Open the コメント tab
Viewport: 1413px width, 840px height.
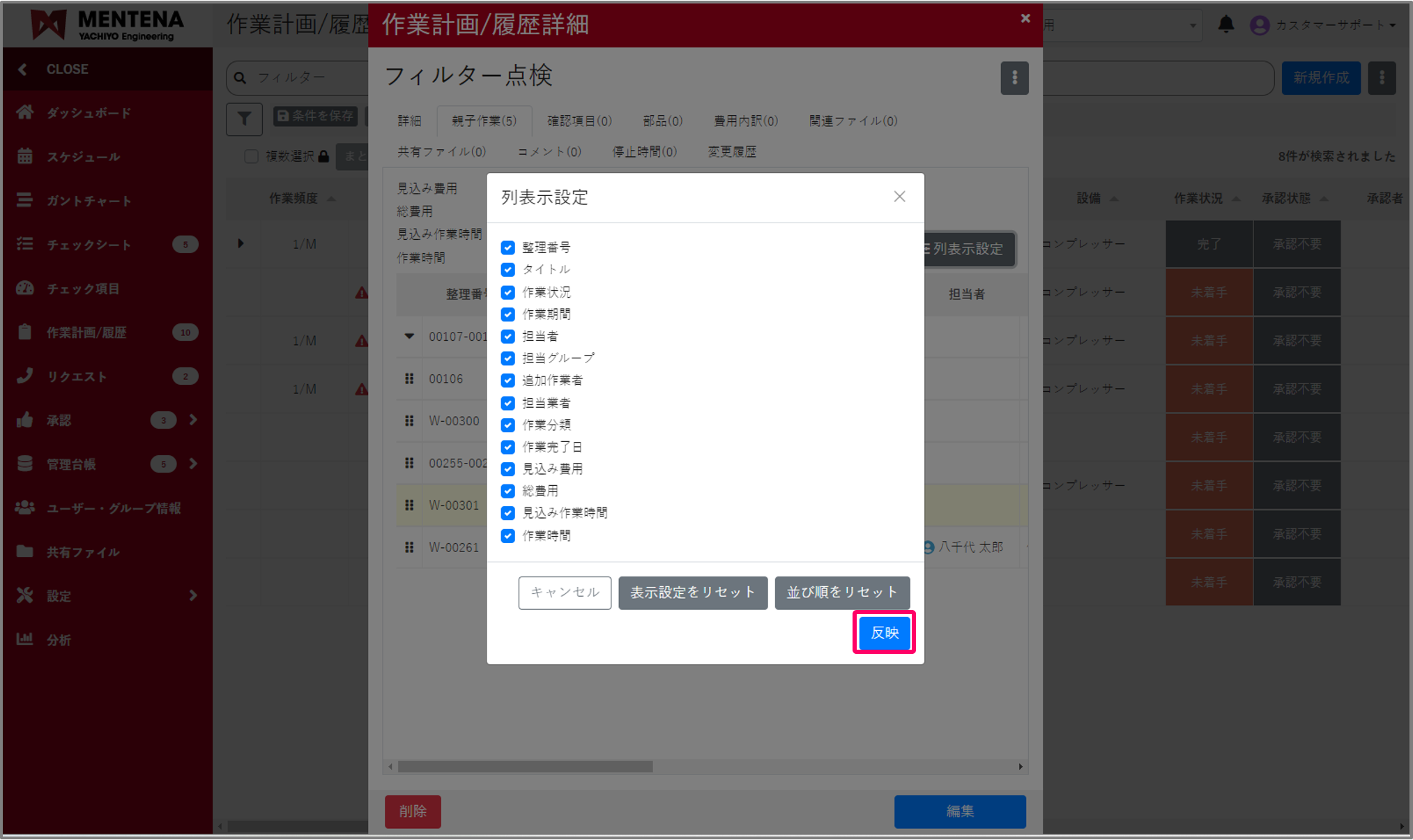[x=549, y=151]
